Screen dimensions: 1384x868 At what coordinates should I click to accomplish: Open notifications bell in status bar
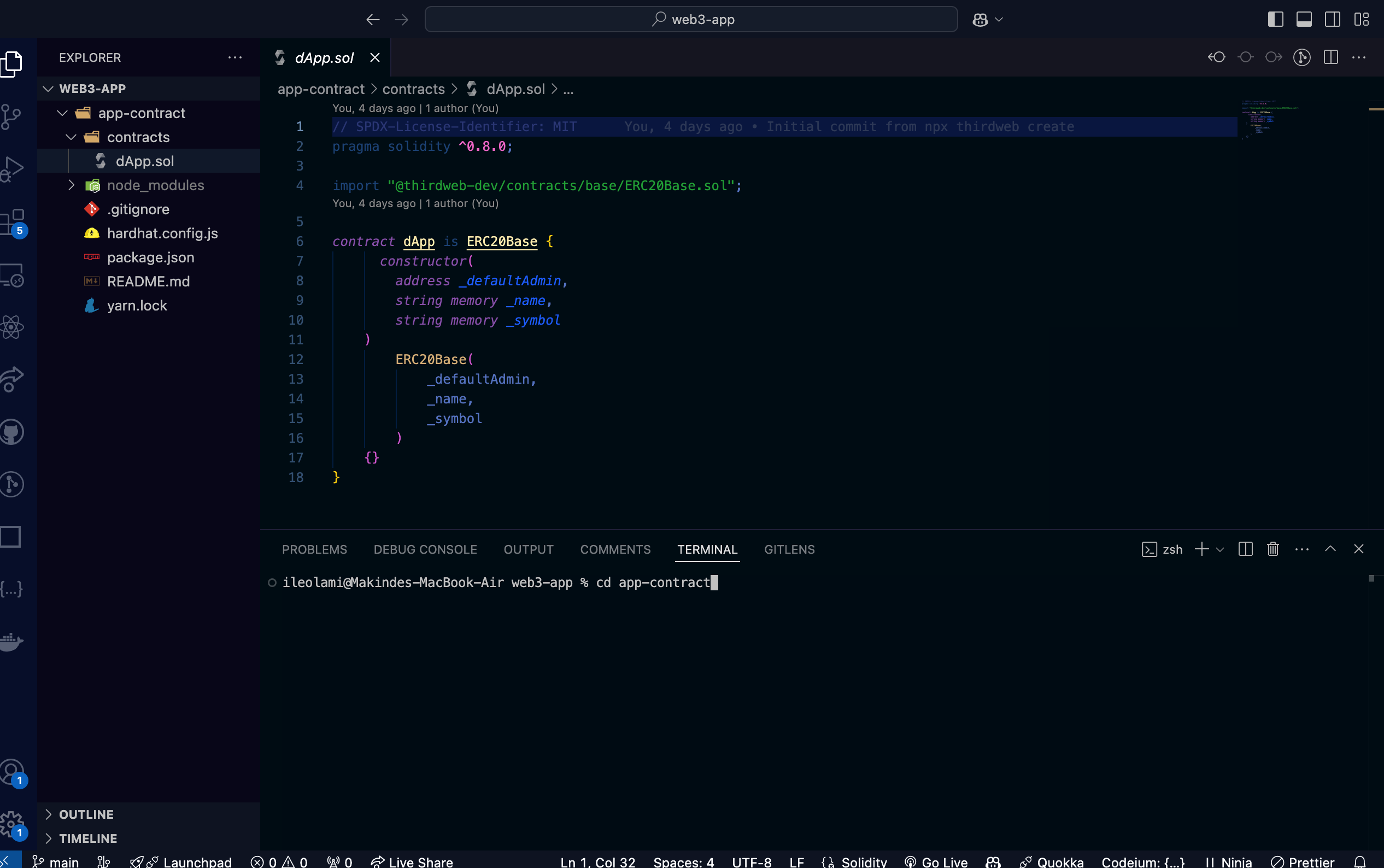1360,861
